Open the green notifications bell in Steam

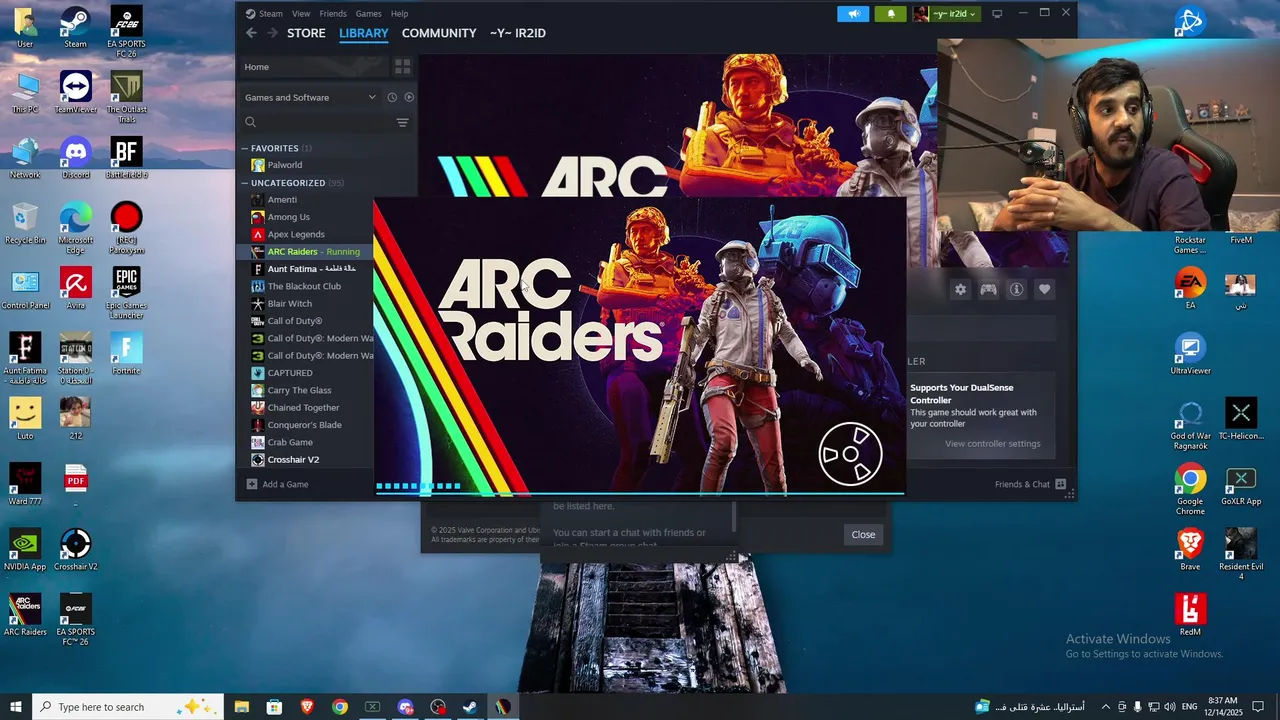[891, 14]
